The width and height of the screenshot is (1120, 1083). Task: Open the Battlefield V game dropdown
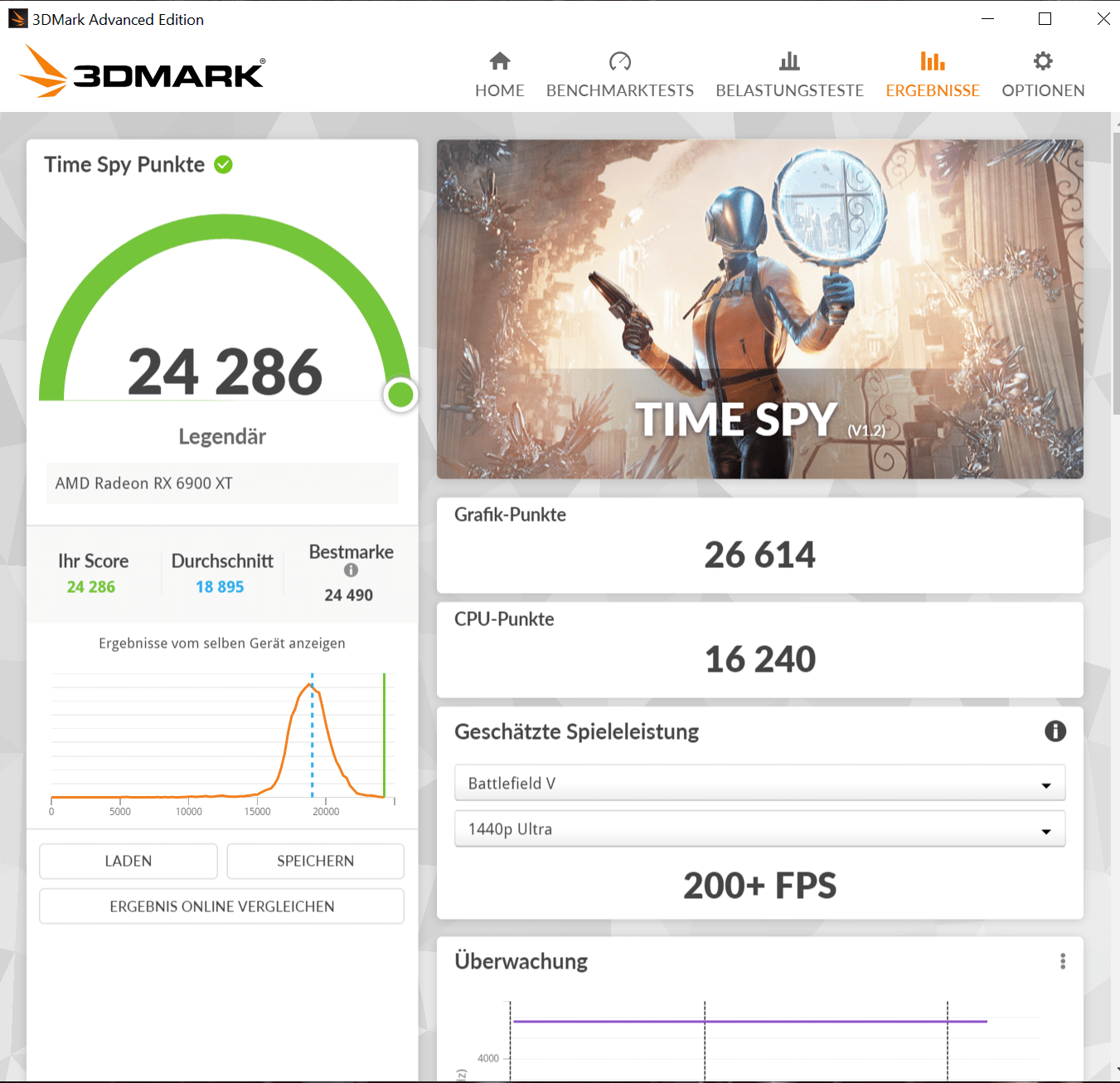coord(759,783)
